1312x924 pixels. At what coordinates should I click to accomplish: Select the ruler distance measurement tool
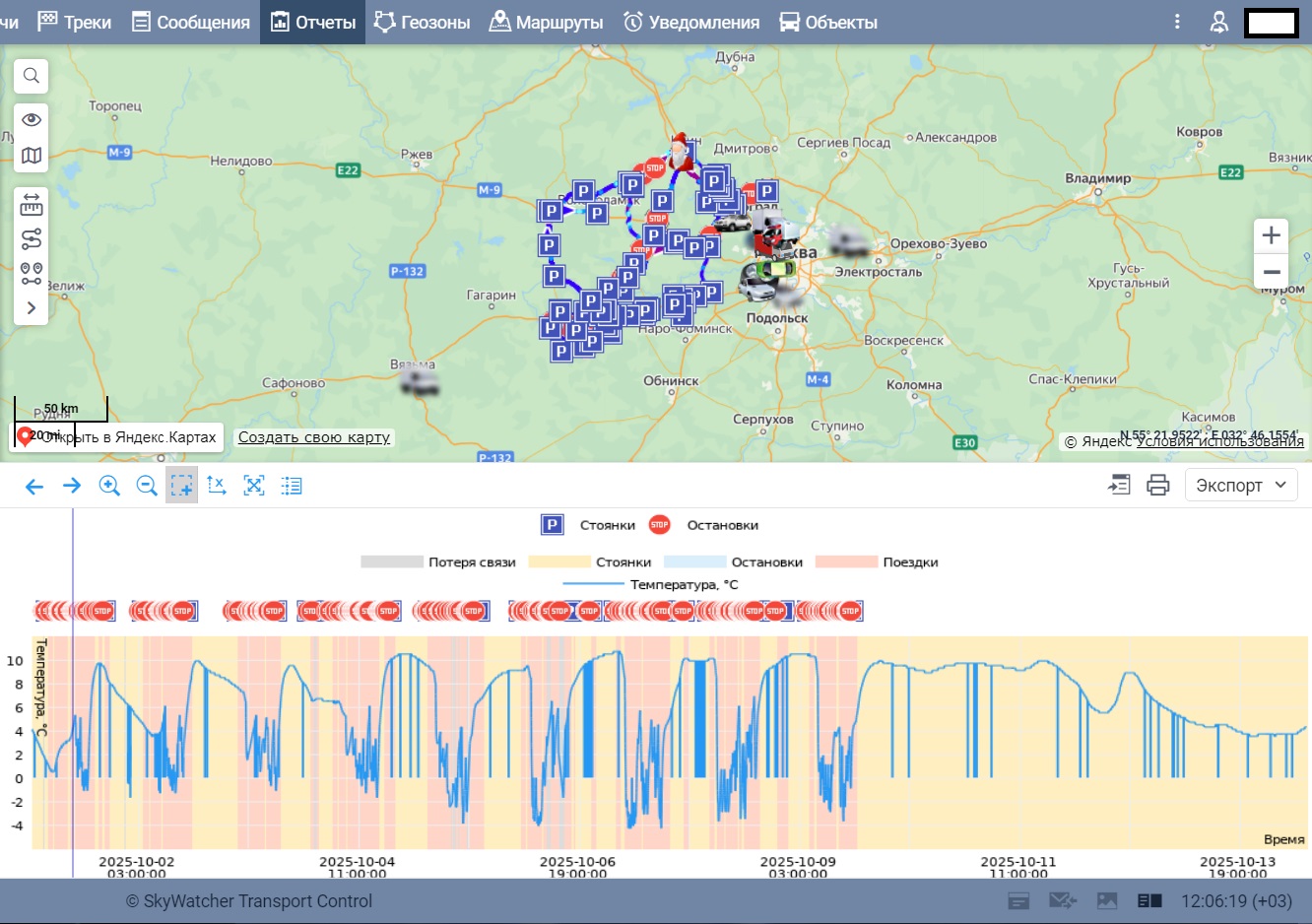click(32, 204)
